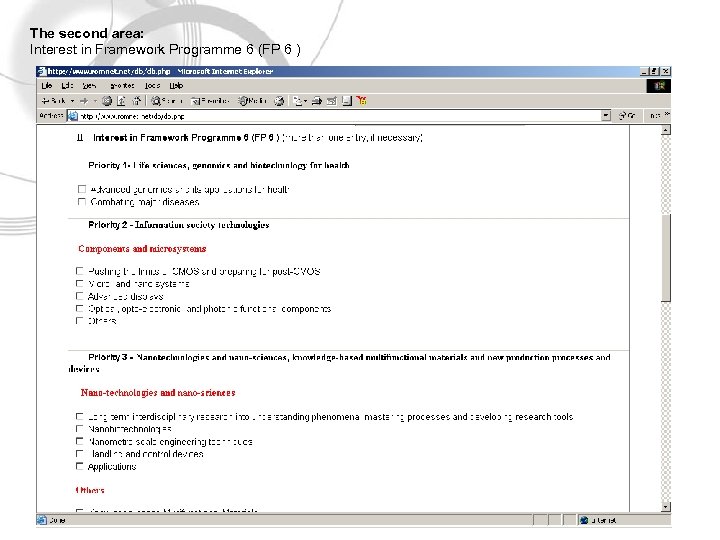Viewport: 720px width, 540px height.
Task: Open the Forward button dropdown arrow
Action: click(x=95, y=101)
